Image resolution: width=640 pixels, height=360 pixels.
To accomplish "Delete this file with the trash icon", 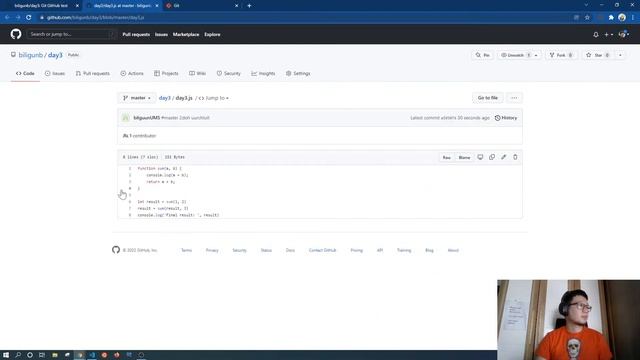I will (x=515, y=157).
